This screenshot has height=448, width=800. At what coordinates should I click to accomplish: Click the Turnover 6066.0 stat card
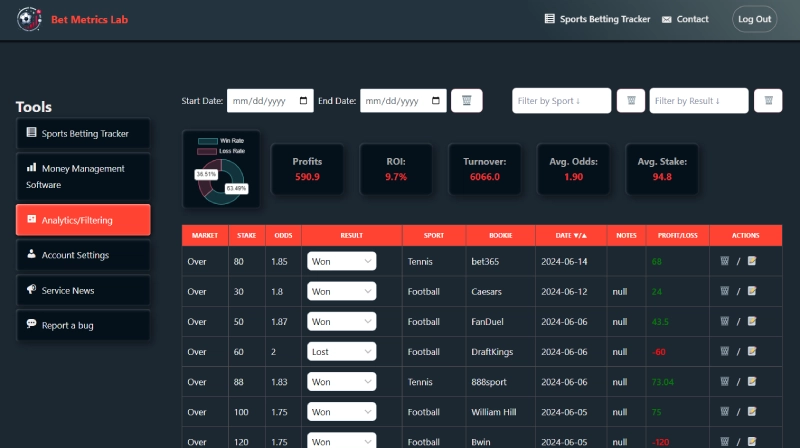(485, 169)
